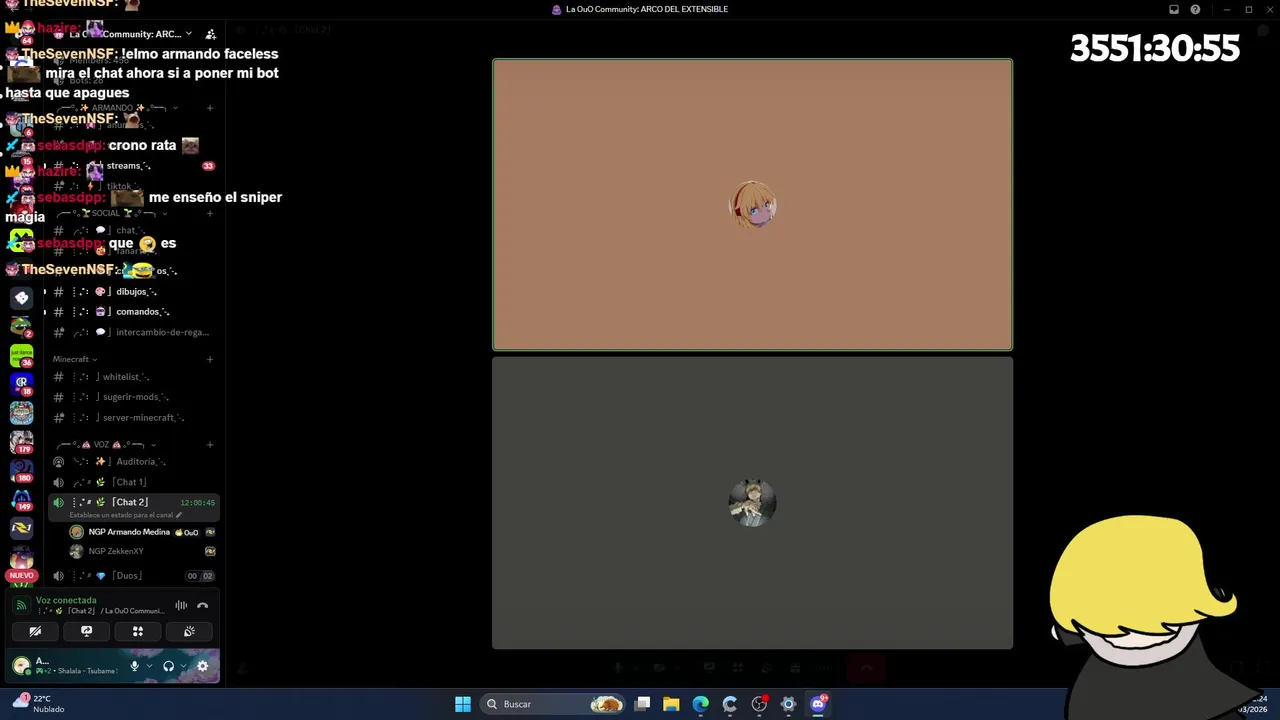Open Discord inbox icon in the title bar
The image size is (1280, 720).
point(1174,9)
